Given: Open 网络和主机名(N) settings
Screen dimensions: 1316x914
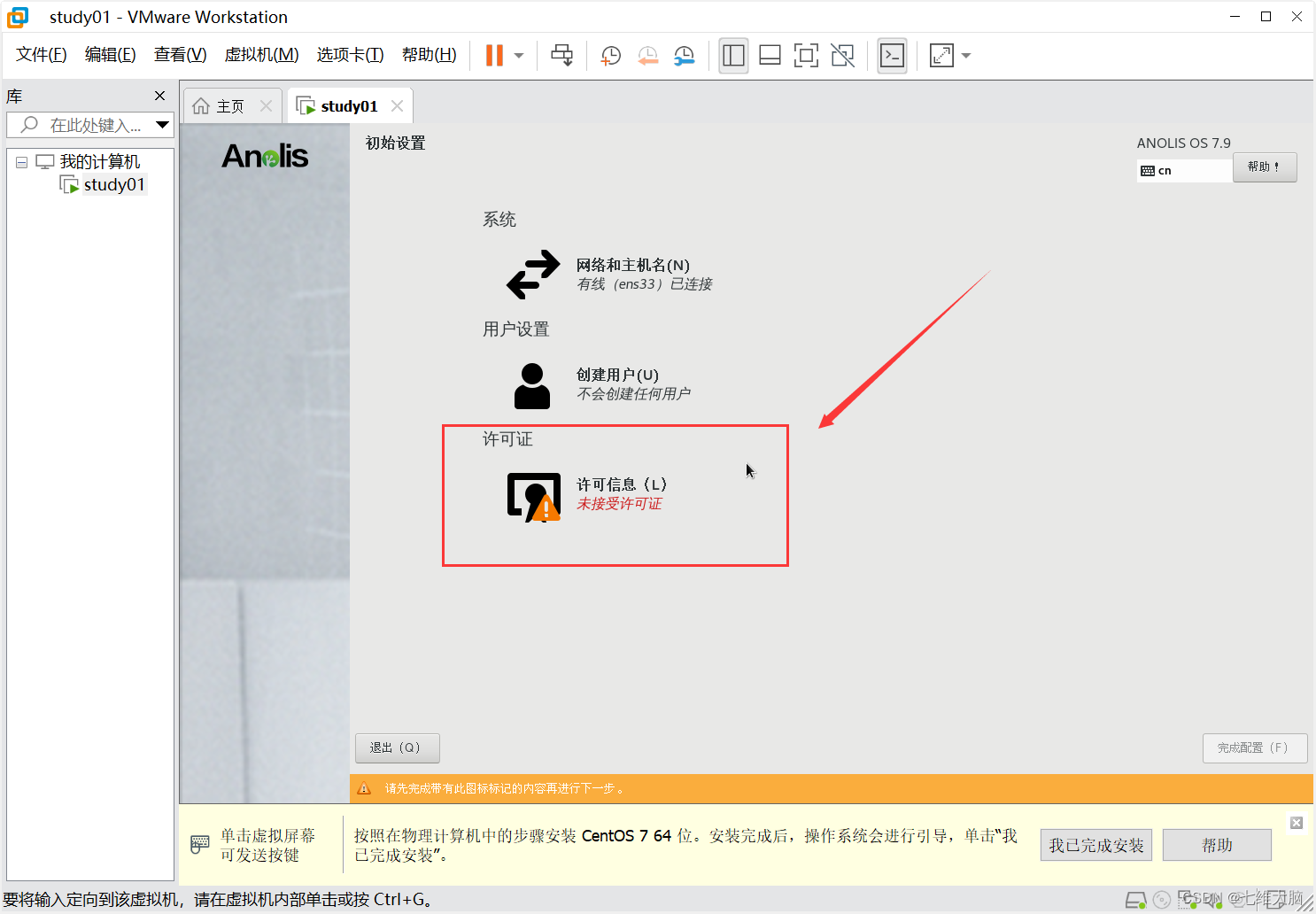Looking at the screenshot, I should [x=632, y=265].
